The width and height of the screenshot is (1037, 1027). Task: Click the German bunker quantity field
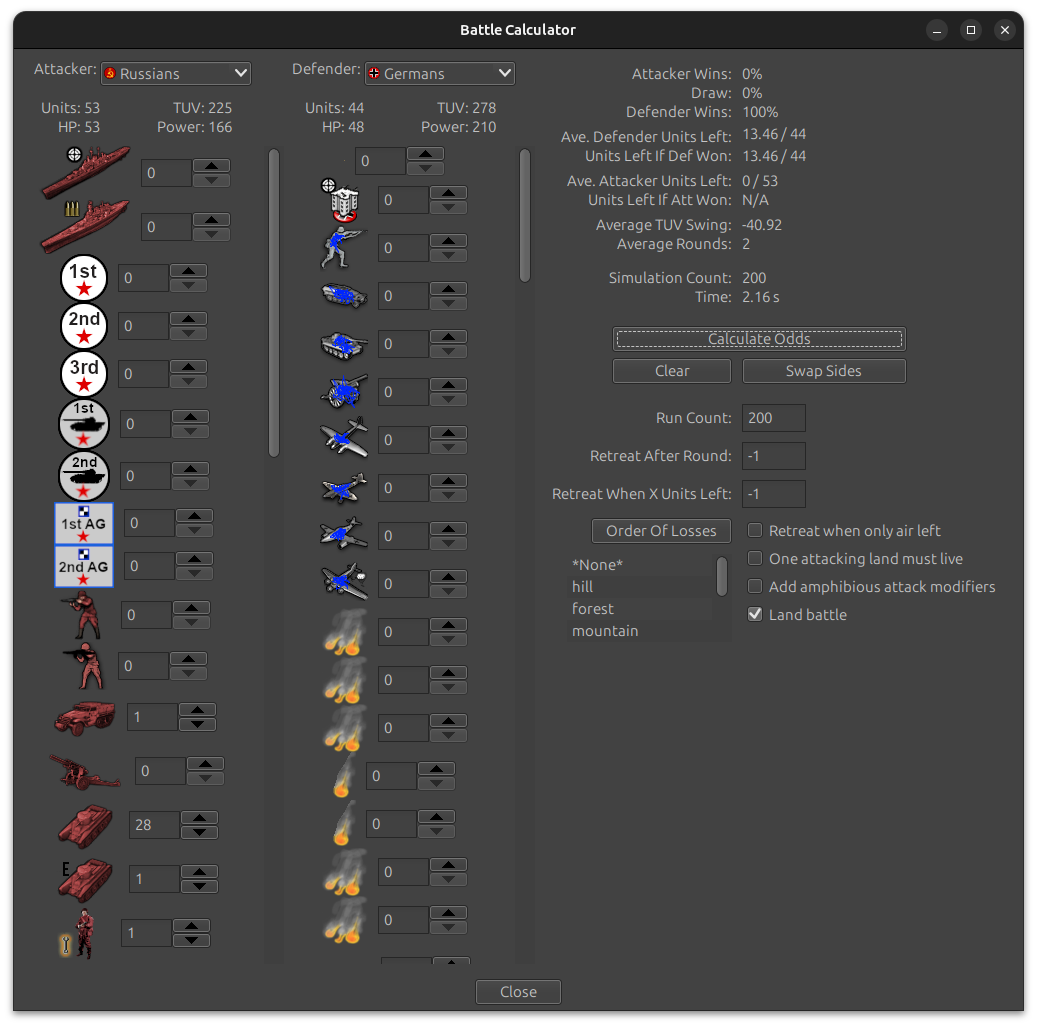[403, 200]
